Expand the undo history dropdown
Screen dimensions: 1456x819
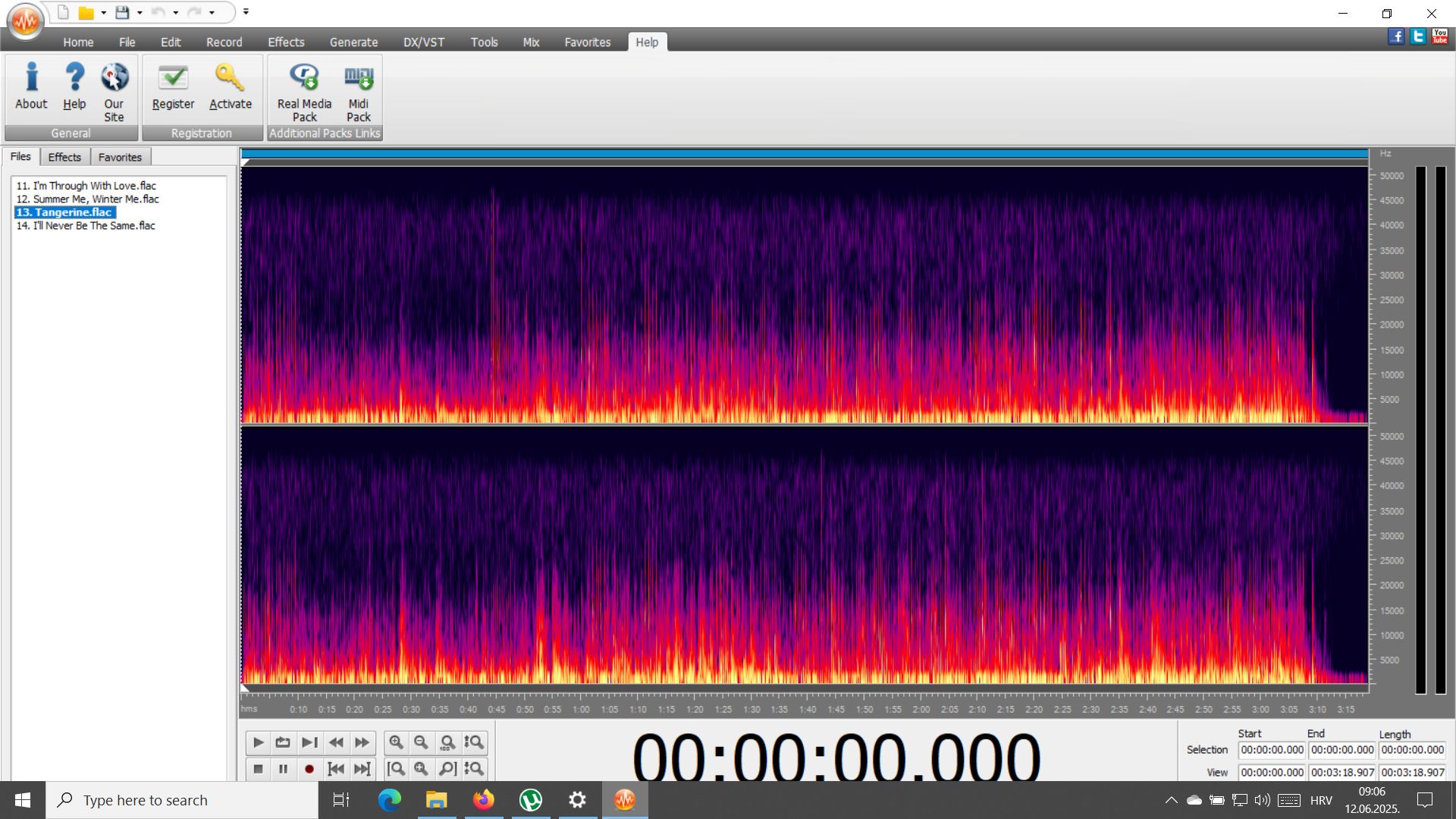[175, 13]
